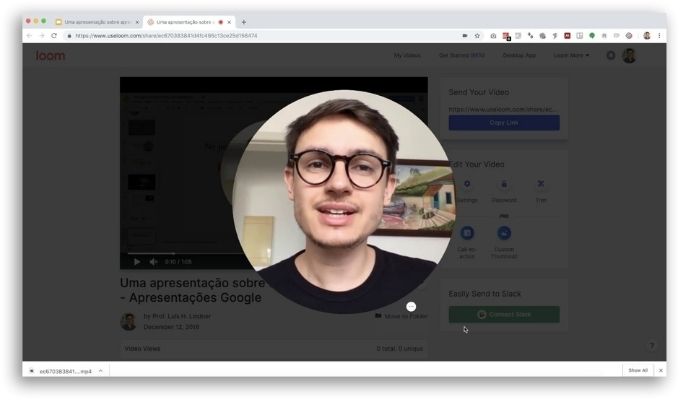Close the active loom tab
The width and height of the screenshot is (700, 400).
point(229,22)
